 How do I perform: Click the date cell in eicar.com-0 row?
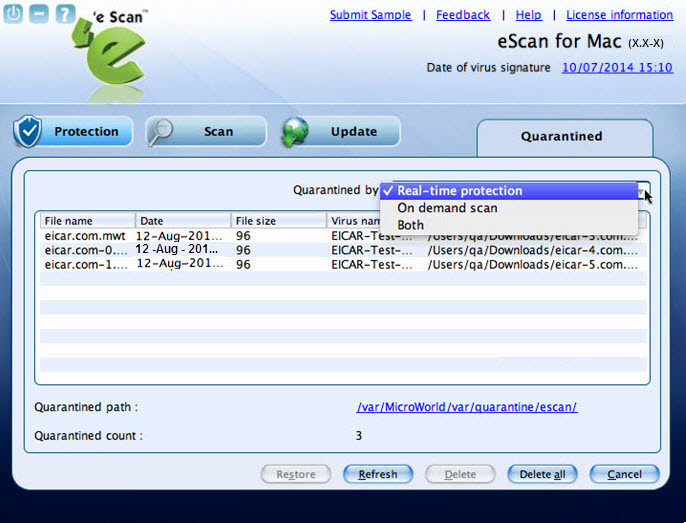pyautogui.click(x=177, y=249)
